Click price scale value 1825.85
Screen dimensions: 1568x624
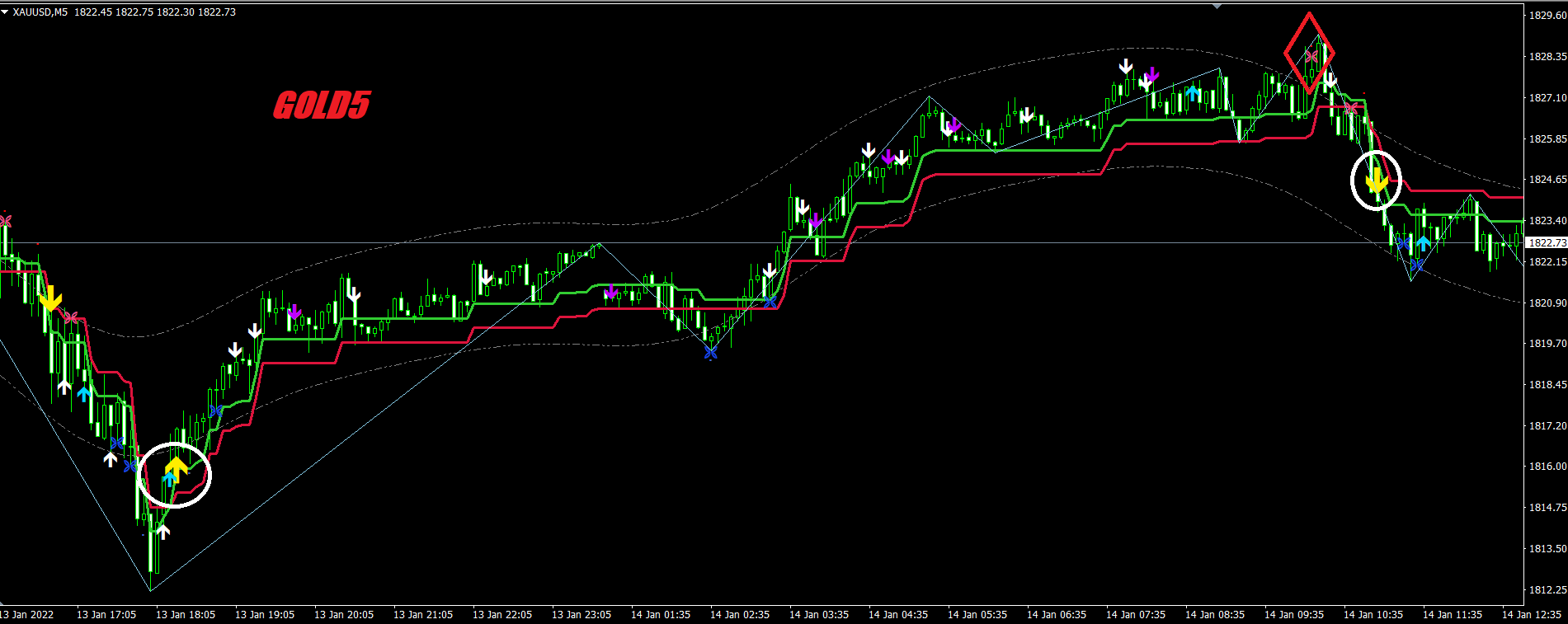pos(1548,138)
